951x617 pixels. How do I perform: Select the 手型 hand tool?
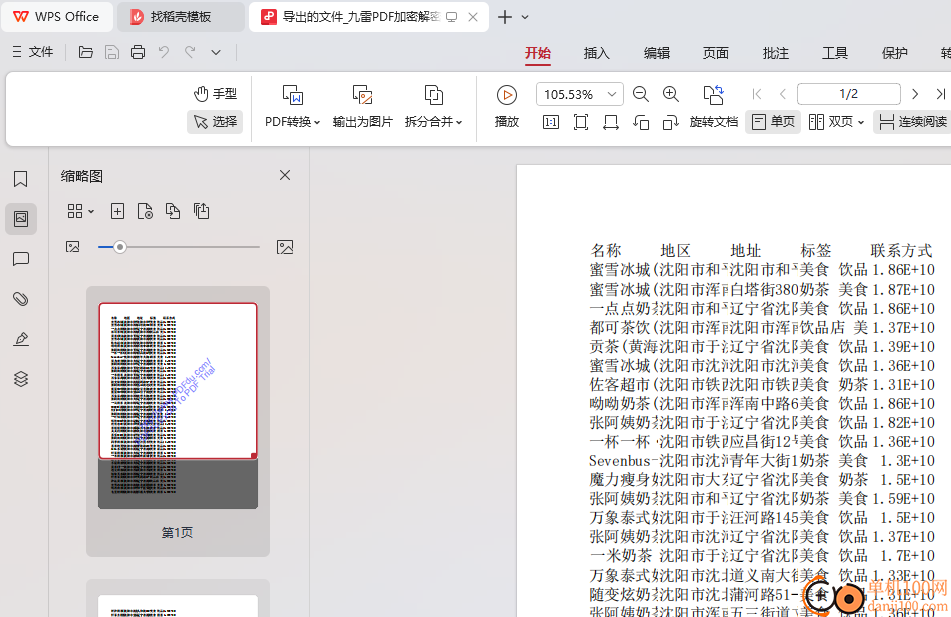point(215,94)
